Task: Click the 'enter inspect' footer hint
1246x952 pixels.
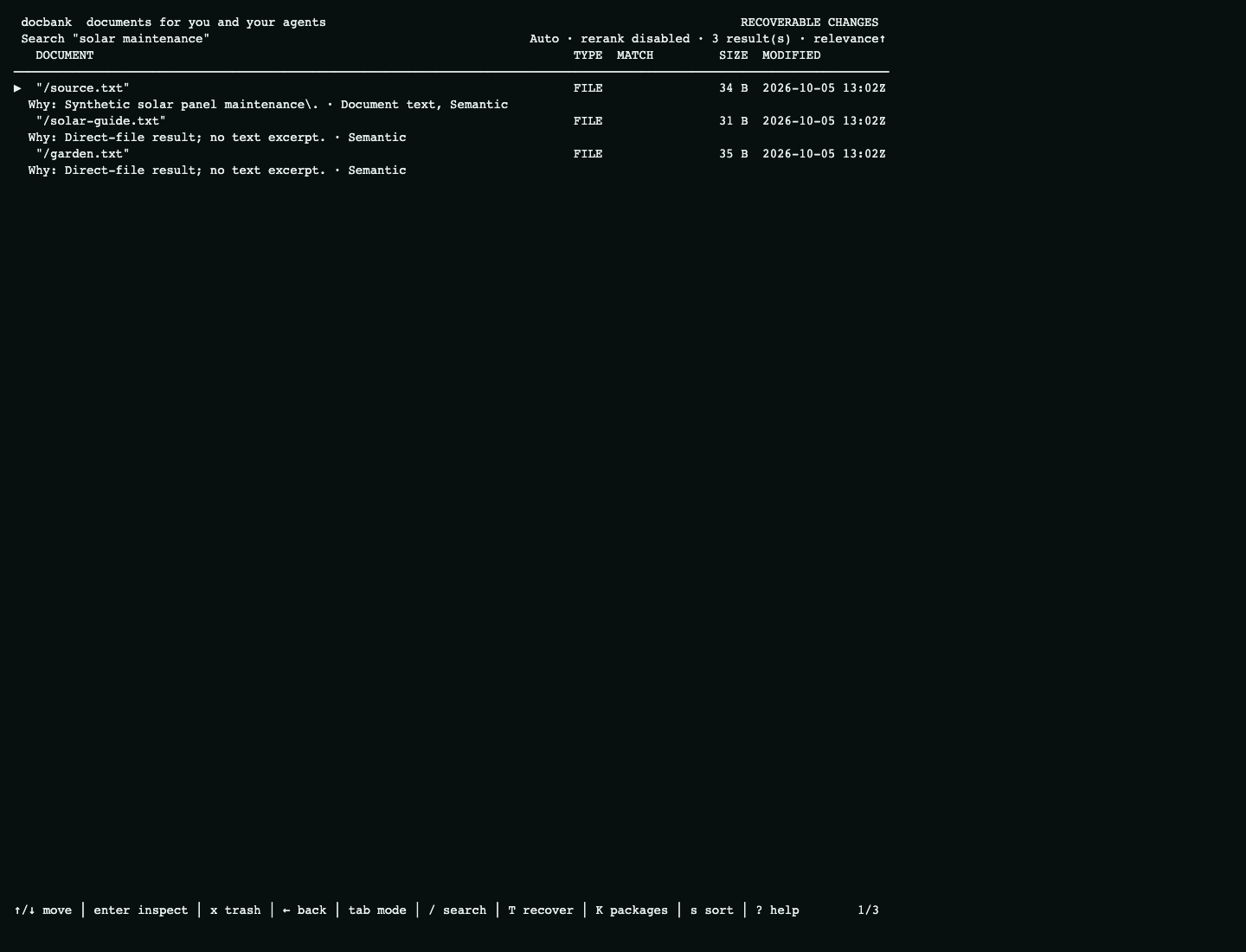Action: [x=140, y=910]
